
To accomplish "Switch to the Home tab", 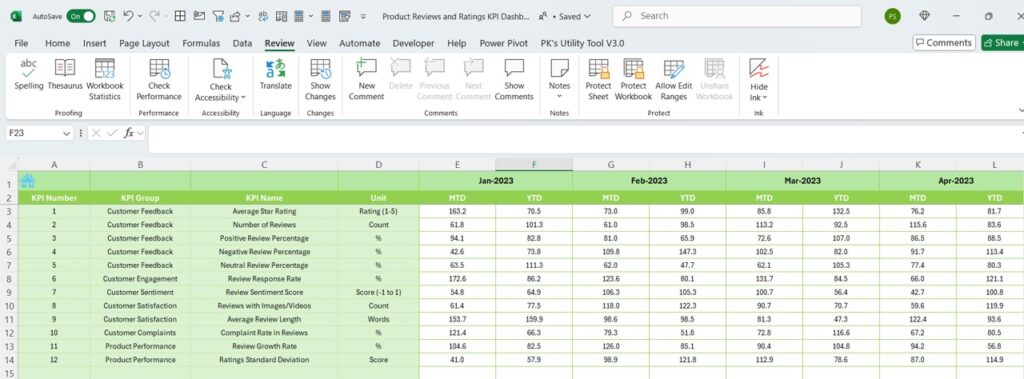I will [x=57, y=43].
